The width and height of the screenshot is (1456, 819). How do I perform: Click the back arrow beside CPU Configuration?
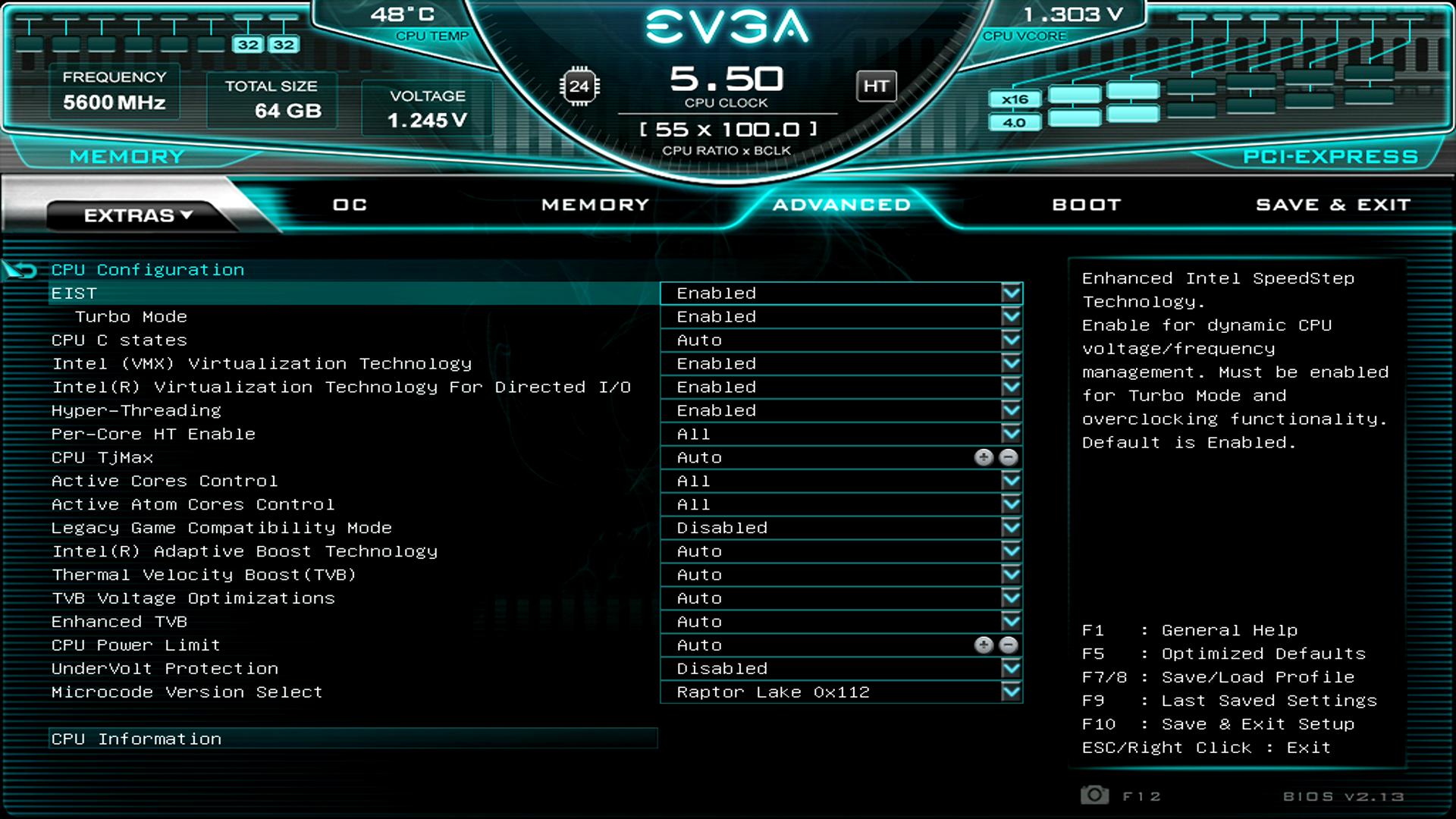(20, 268)
